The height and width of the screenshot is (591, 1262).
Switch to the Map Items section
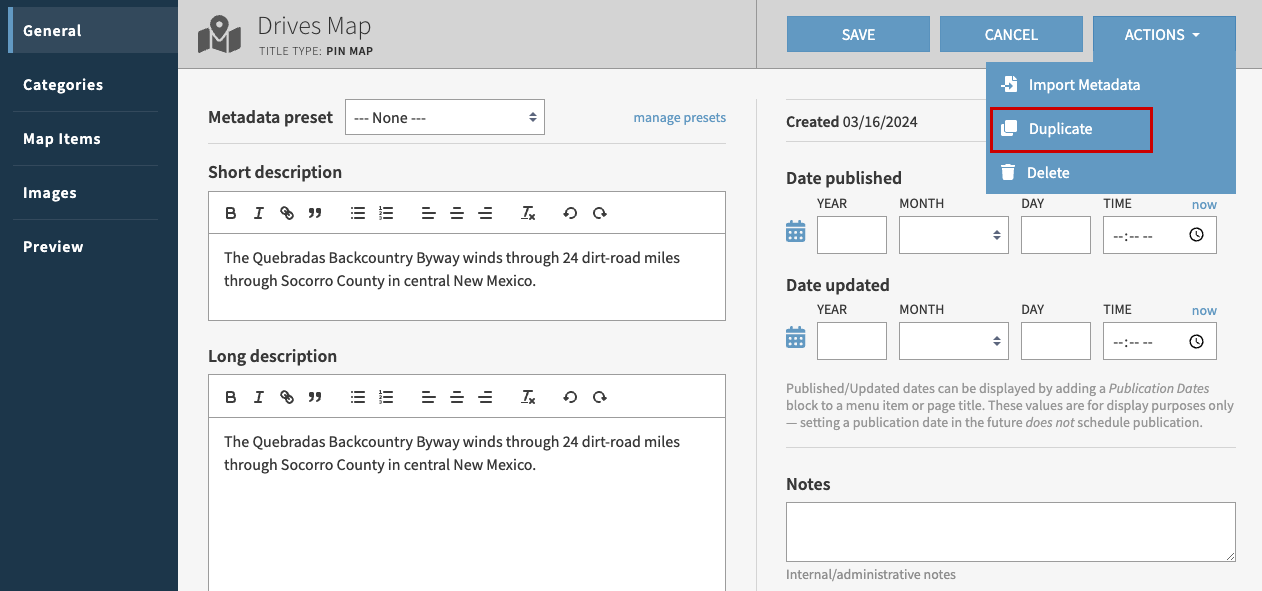tap(62, 138)
